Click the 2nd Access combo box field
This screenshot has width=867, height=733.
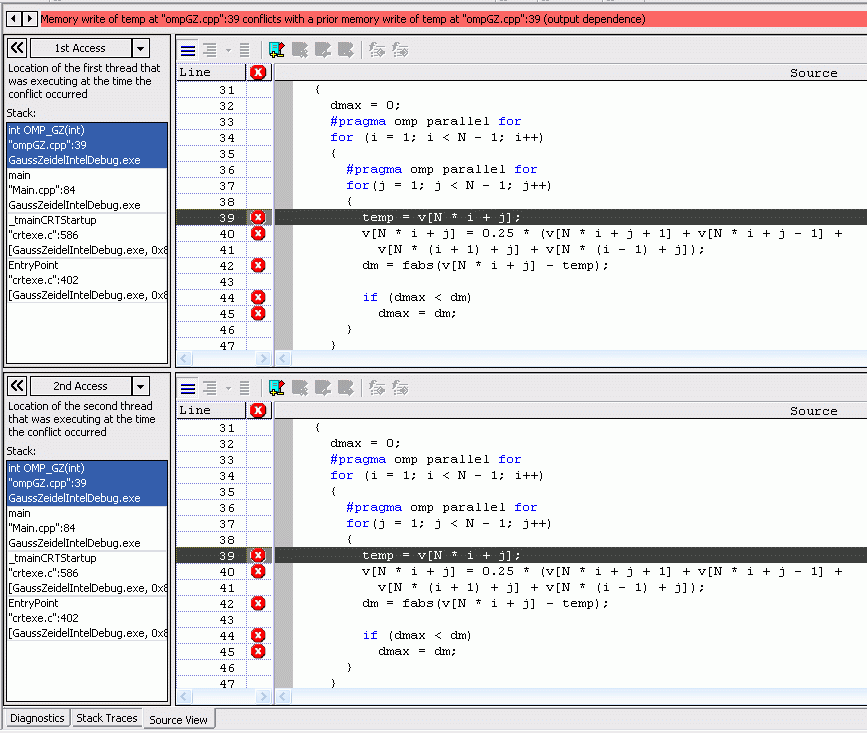point(81,386)
